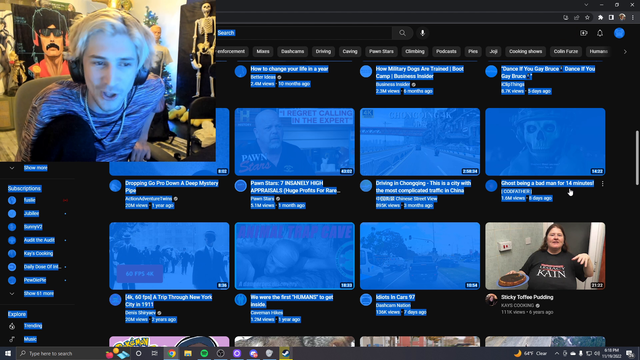Viewport: 640px width, 360px height.
Task: Click the page vertical scrollbar thumb
Action: pyautogui.click(x=637, y=158)
